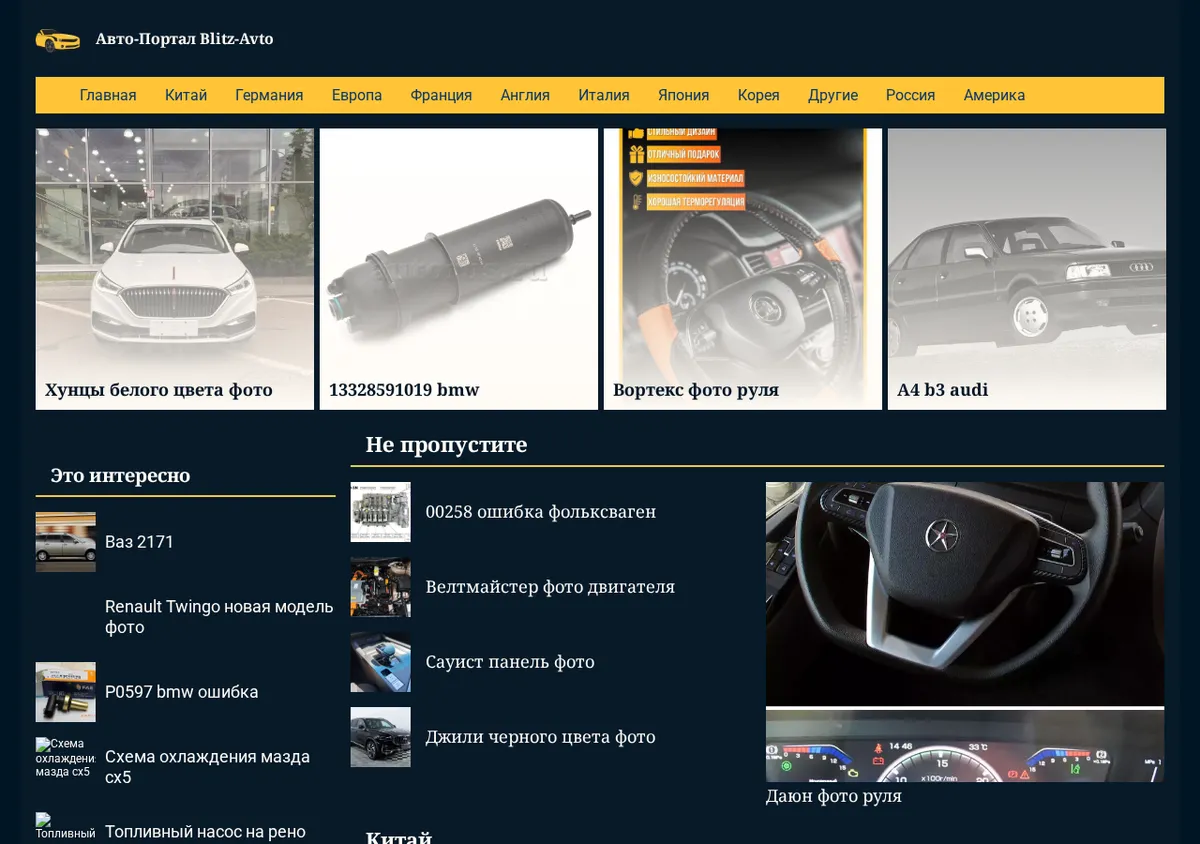Image resolution: width=1200 pixels, height=844 pixels.
Task: Click the Велтмайстер engine thumbnail image
Action: [x=380, y=587]
